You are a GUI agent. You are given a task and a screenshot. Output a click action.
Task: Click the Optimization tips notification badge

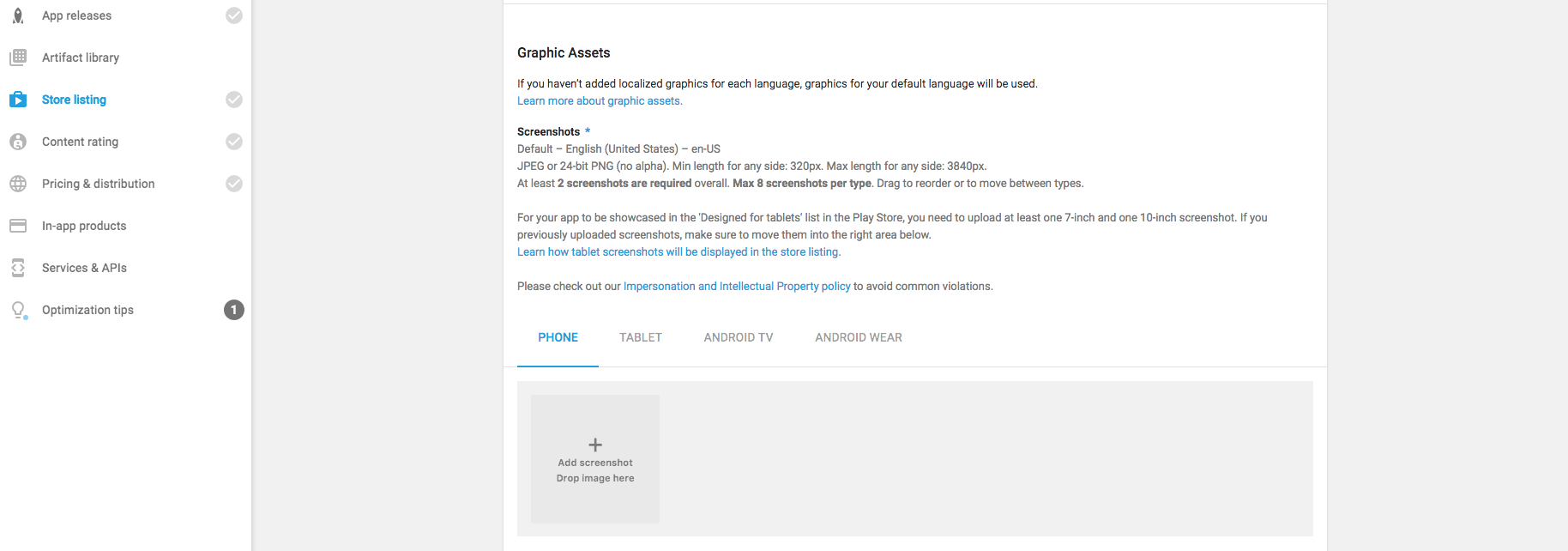click(x=234, y=310)
